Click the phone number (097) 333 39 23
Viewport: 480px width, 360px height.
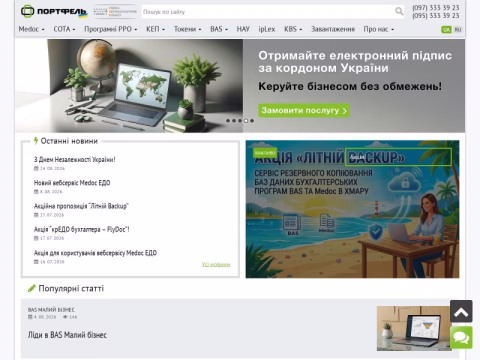pyautogui.click(x=436, y=7)
